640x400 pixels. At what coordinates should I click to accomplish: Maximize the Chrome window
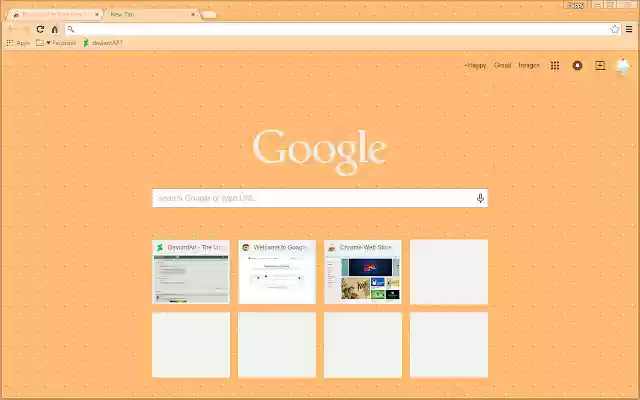(x=610, y=5)
